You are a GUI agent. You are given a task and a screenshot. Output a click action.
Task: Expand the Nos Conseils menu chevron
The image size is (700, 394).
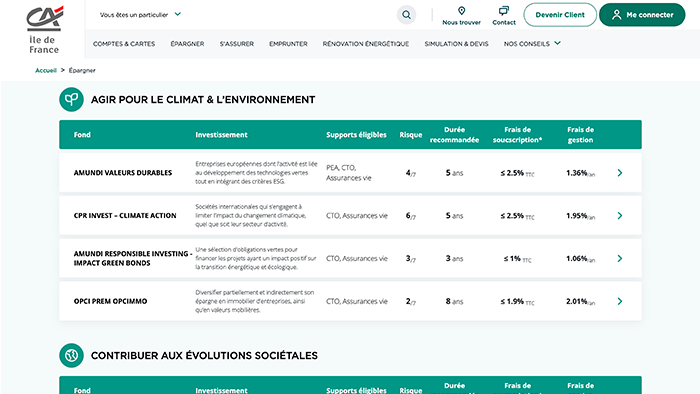pos(558,43)
